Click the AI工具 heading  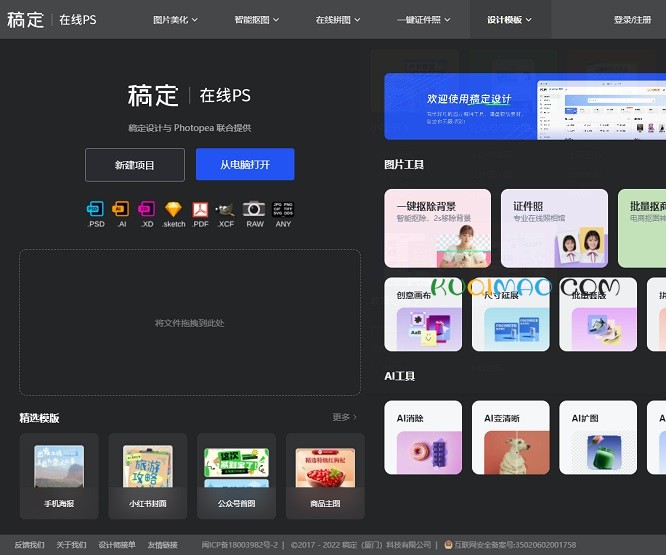coord(400,376)
